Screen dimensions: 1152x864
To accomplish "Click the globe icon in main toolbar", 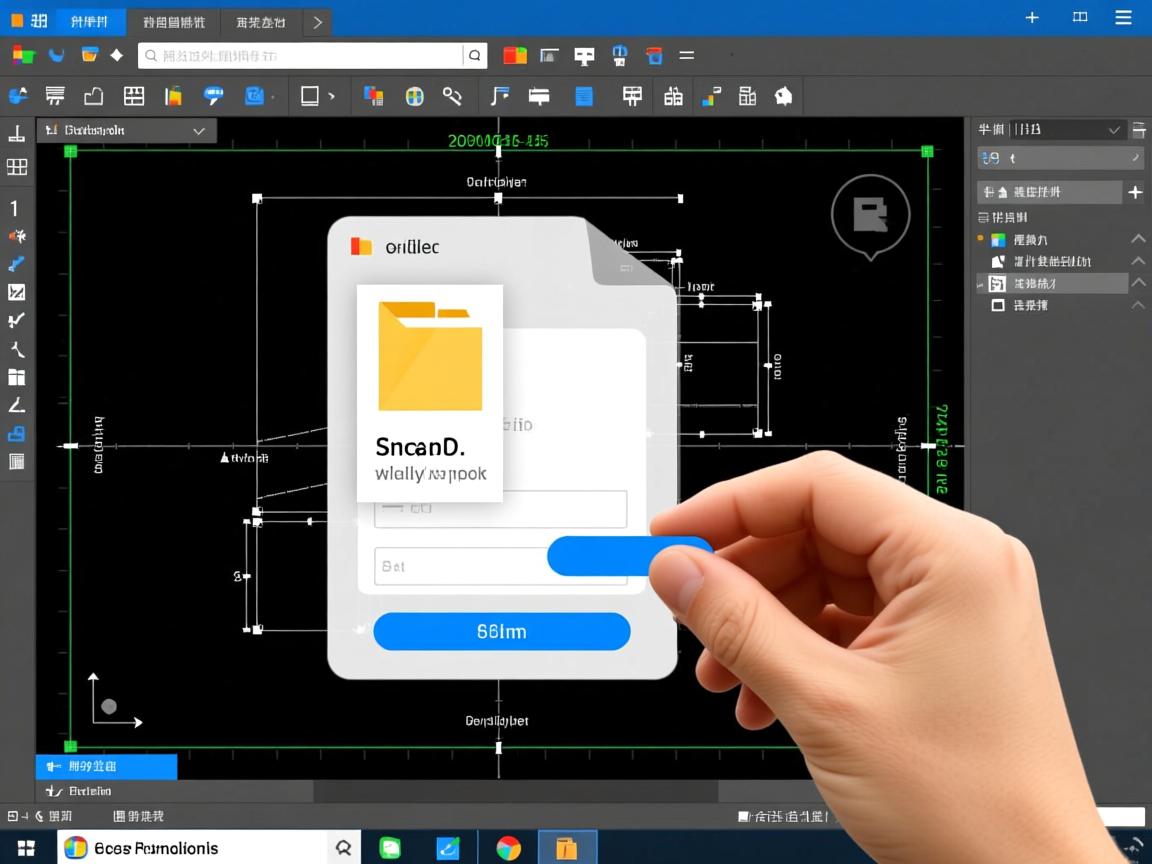I will tap(414, 96).
